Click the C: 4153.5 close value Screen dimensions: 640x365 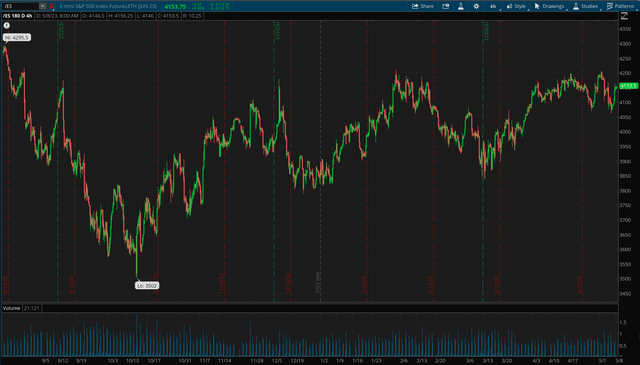pyautogui.click(x=168, y=16)
